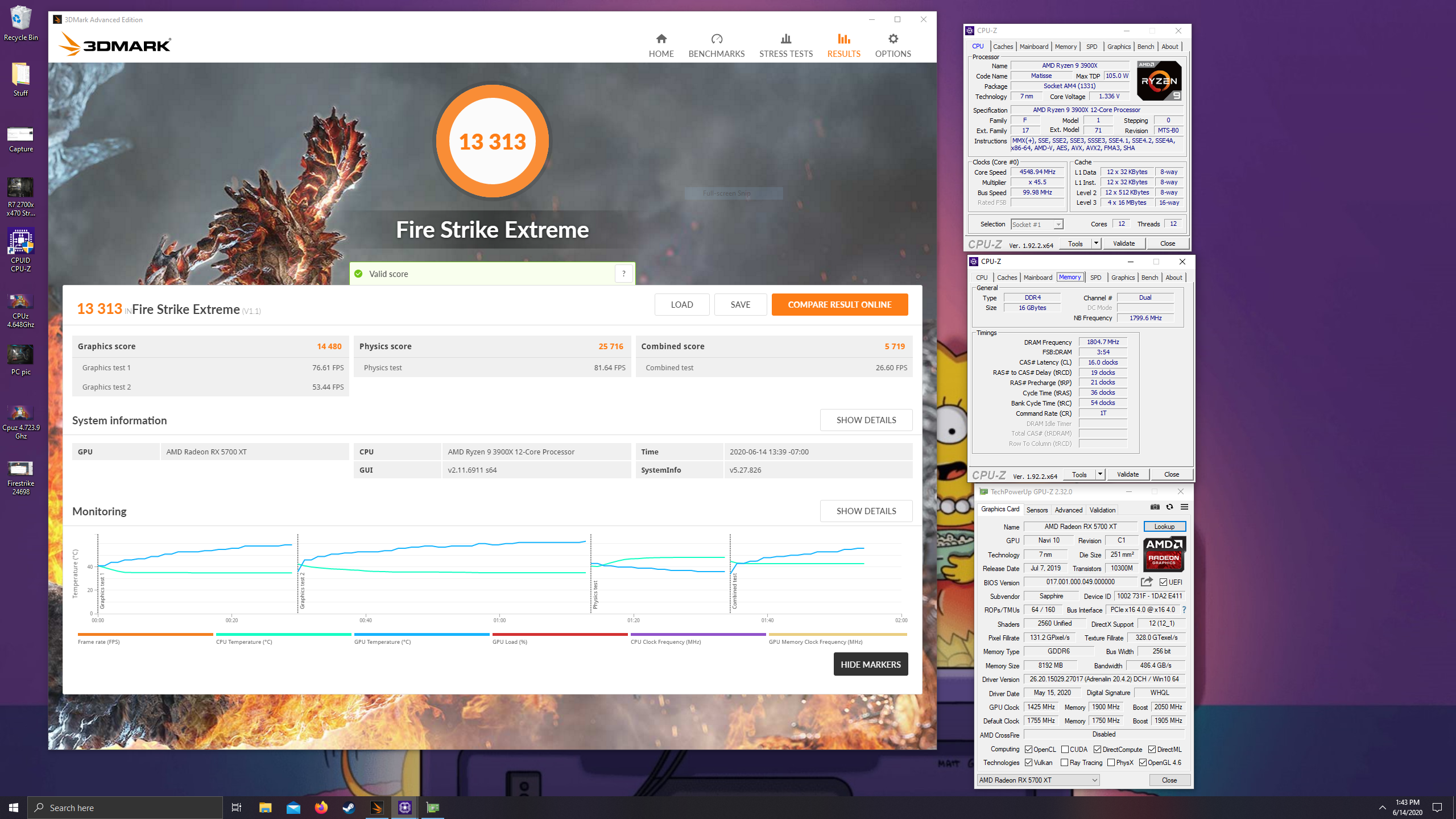Viewport: 1456px width, 819px height.
Task: Select the CPUz 4.648Ghz desktop icon
Action: tap(21, 311)
